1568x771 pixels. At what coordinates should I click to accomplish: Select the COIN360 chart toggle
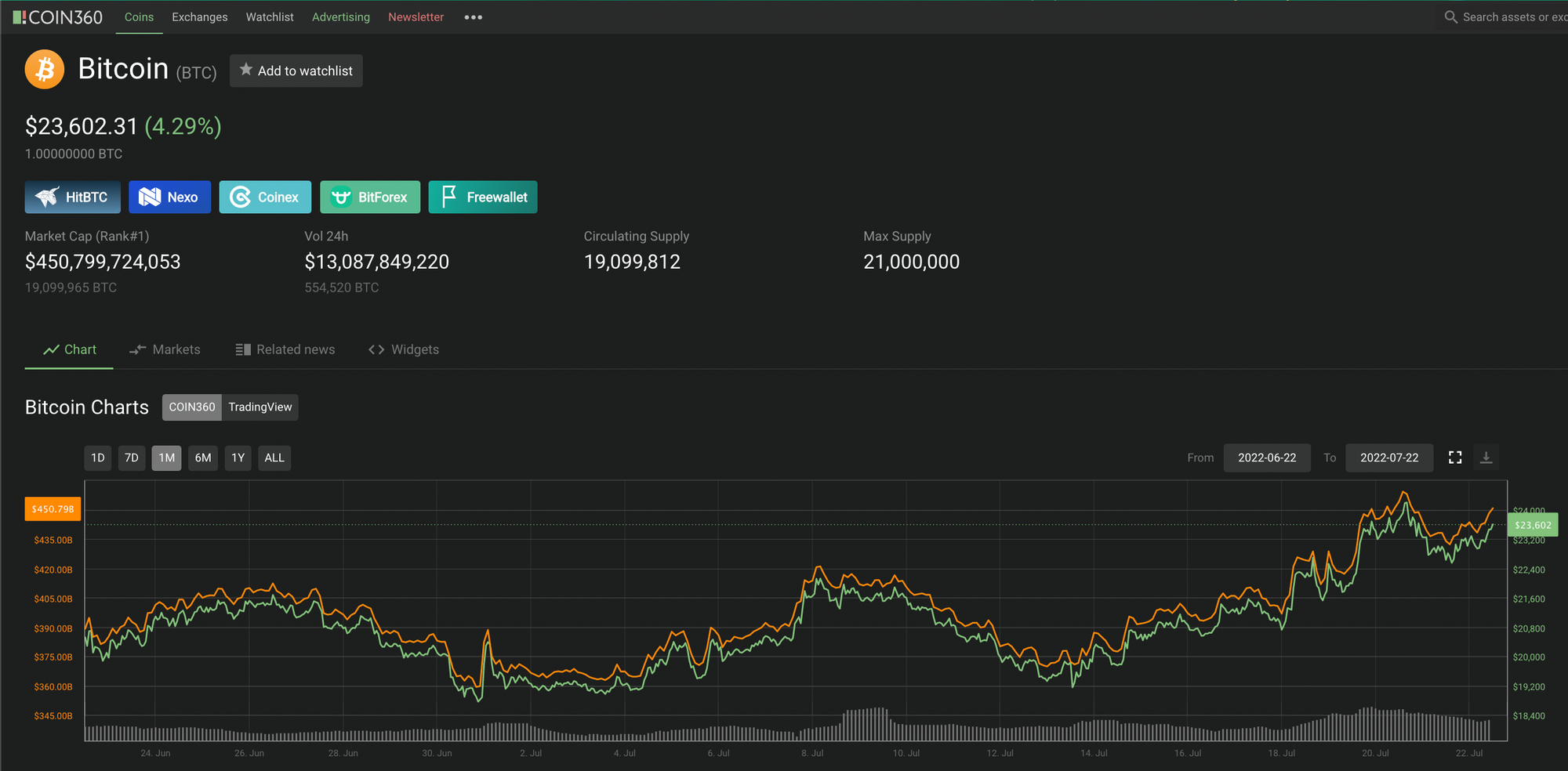coord(192,407)
